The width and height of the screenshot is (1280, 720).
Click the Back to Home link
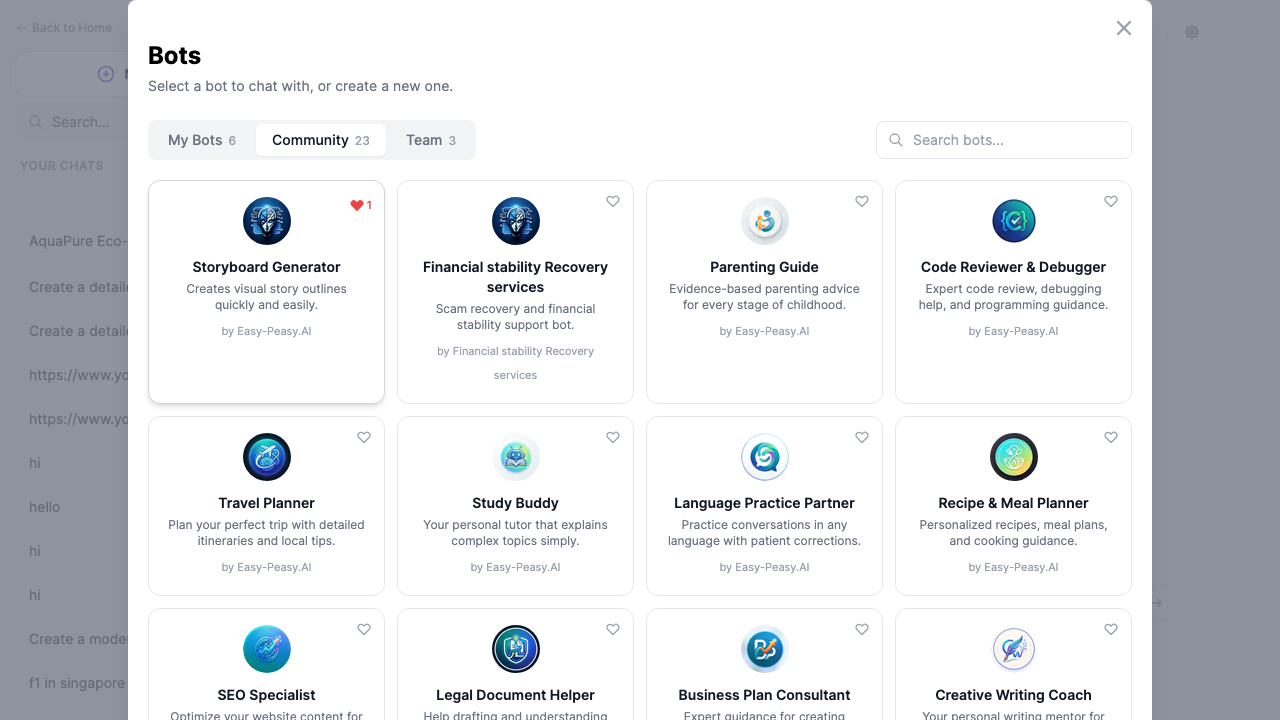pos(64,27)
